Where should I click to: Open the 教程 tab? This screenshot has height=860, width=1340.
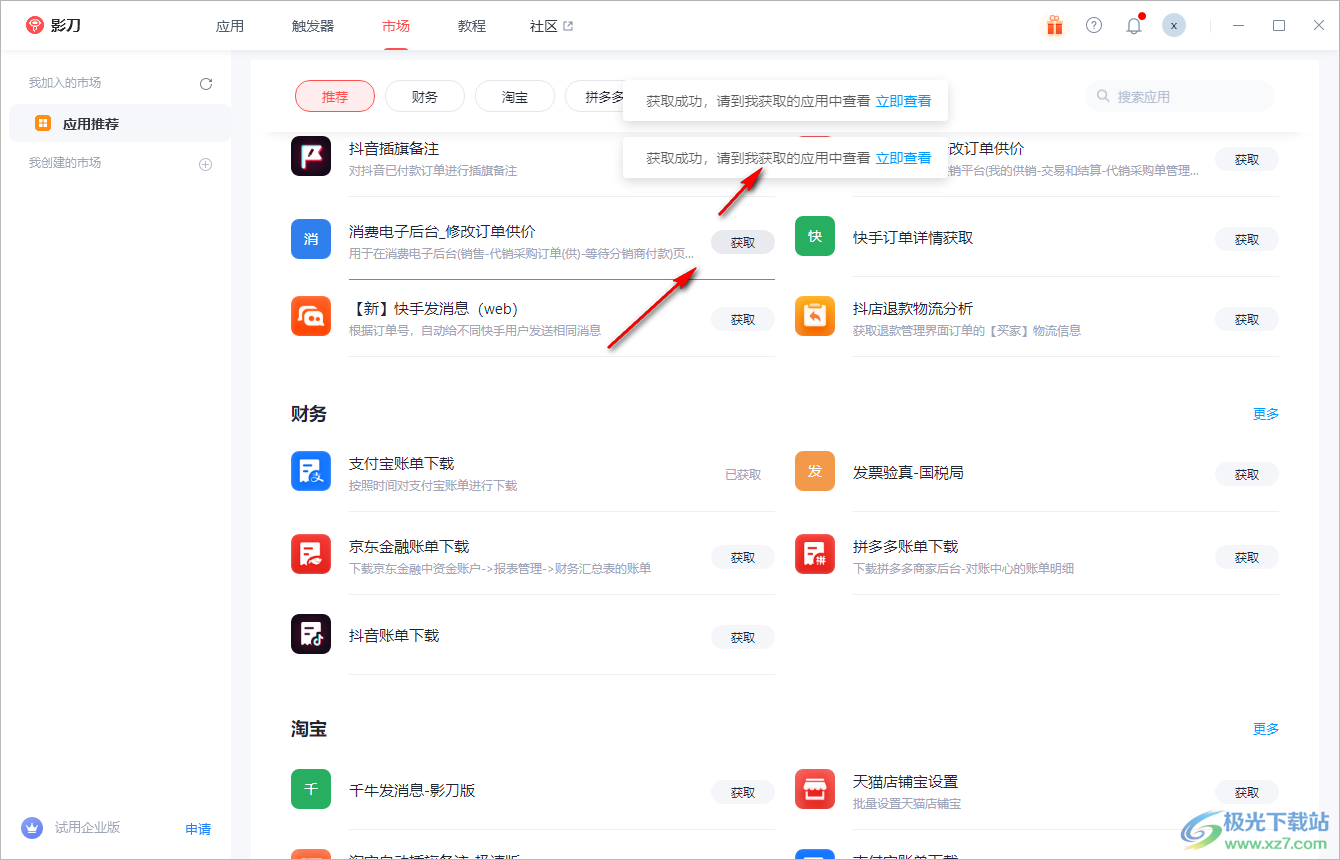tap(472, 26)
